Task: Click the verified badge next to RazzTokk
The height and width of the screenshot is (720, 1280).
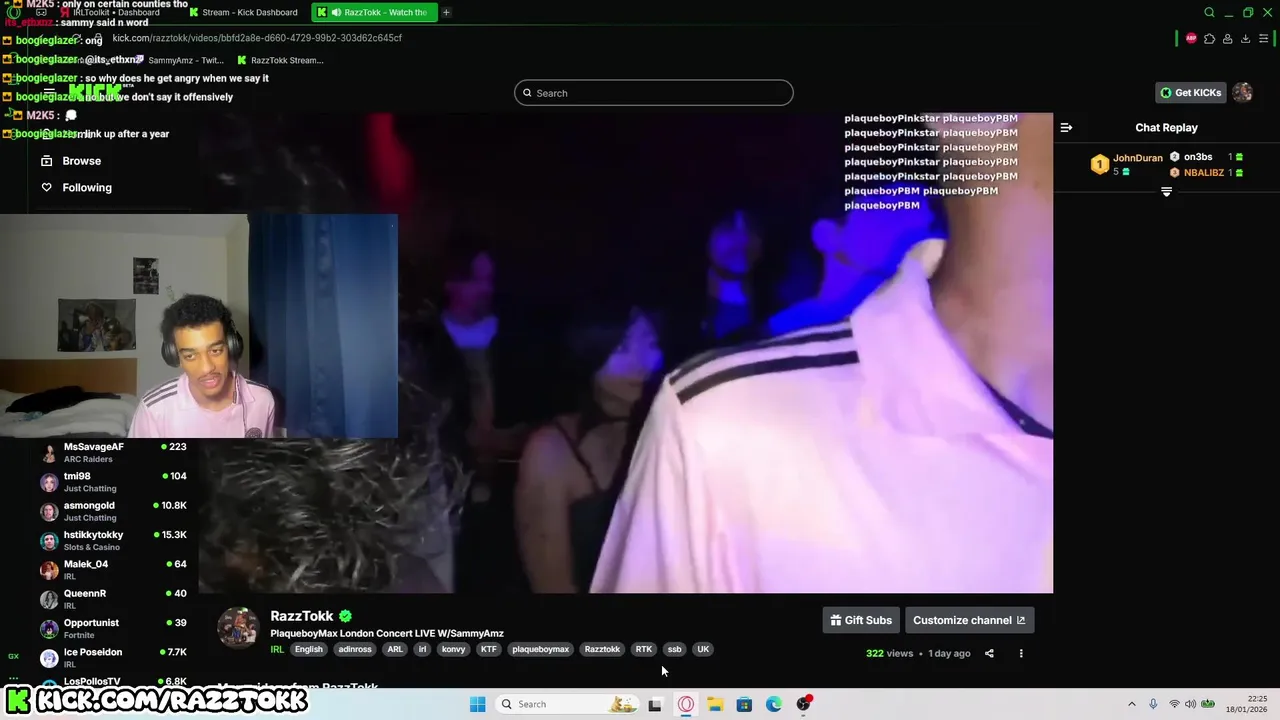Action: point(345,616)
